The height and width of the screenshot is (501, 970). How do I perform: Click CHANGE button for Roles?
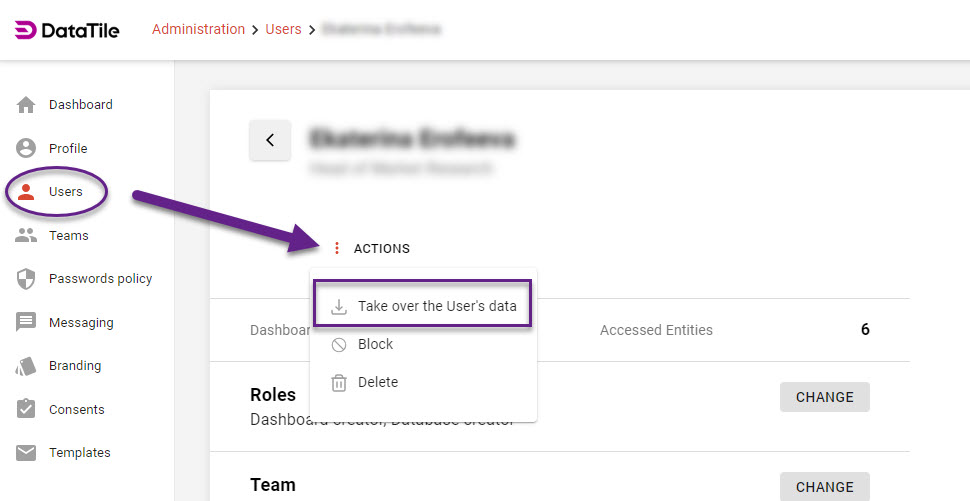824,397
